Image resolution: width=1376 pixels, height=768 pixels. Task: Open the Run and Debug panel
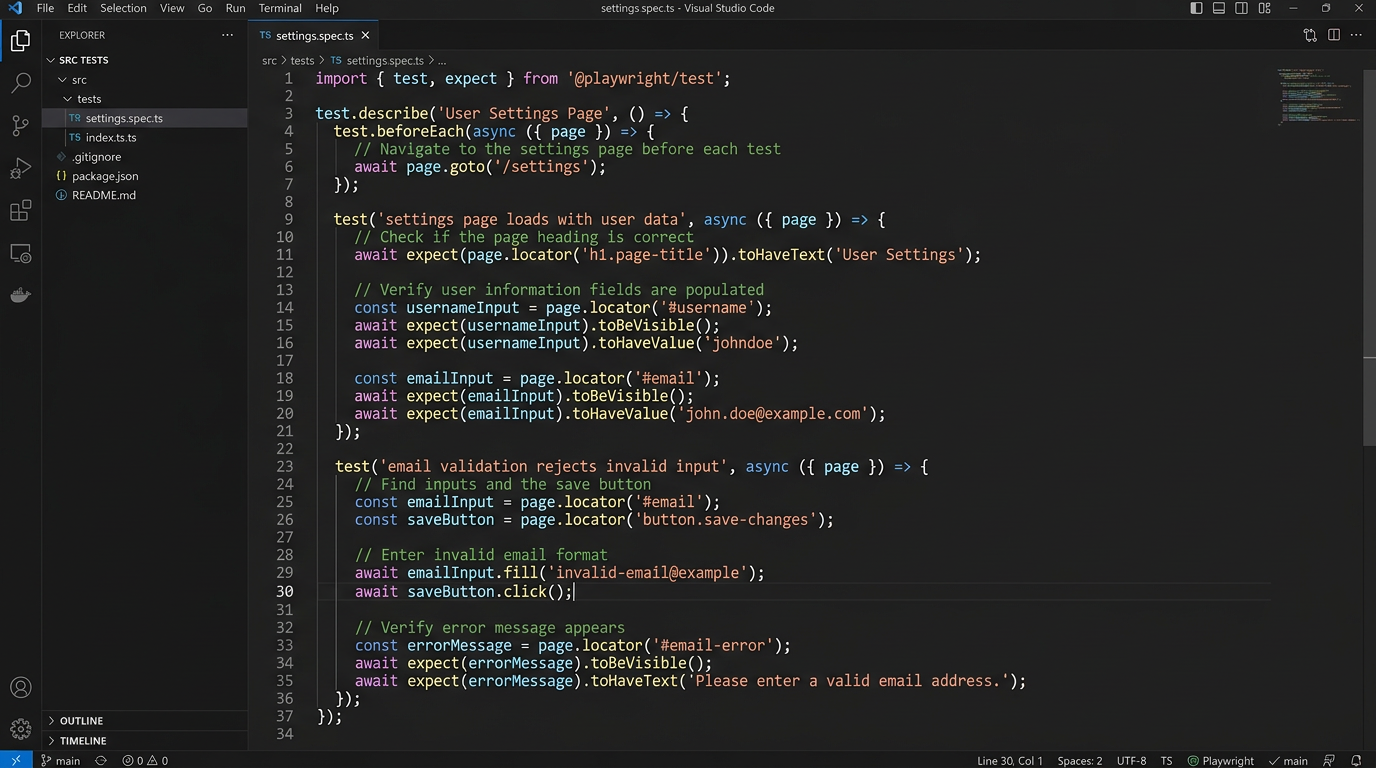(x=21, y=168)
